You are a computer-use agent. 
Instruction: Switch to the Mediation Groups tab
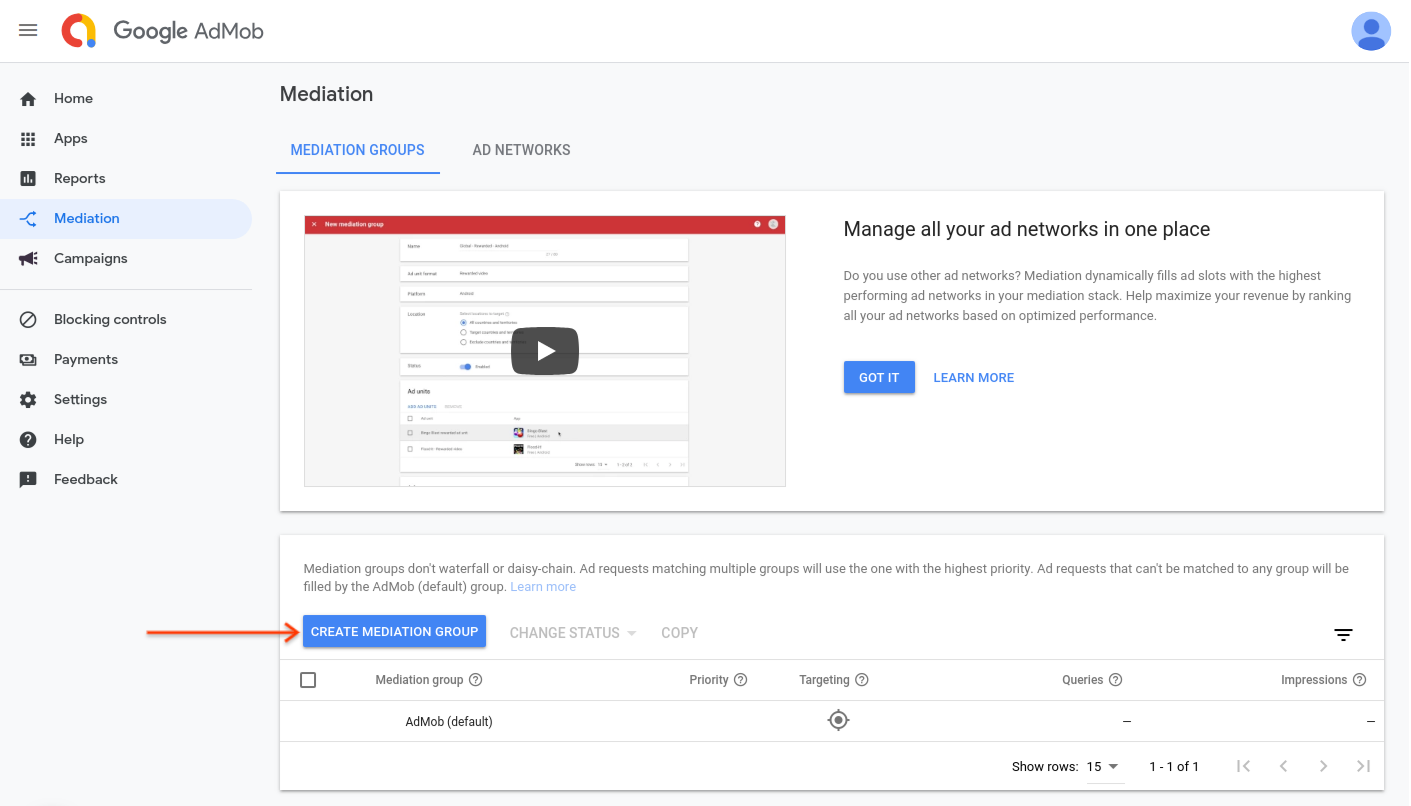click(x=357, y=150)
